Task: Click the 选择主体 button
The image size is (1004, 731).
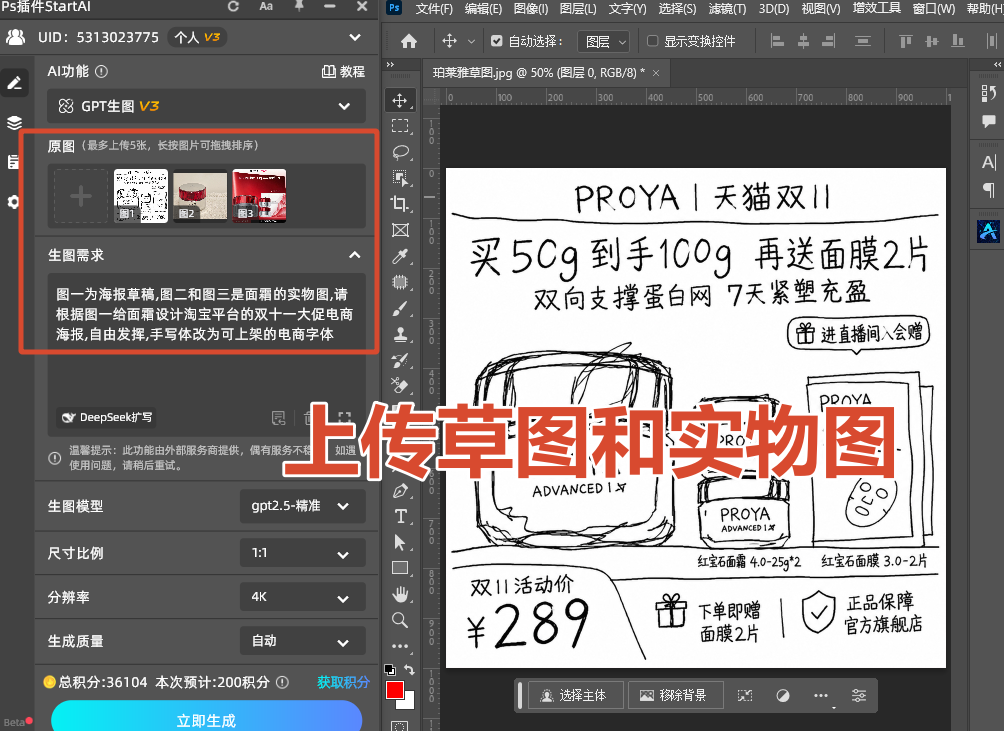Action: pos(574,696)
